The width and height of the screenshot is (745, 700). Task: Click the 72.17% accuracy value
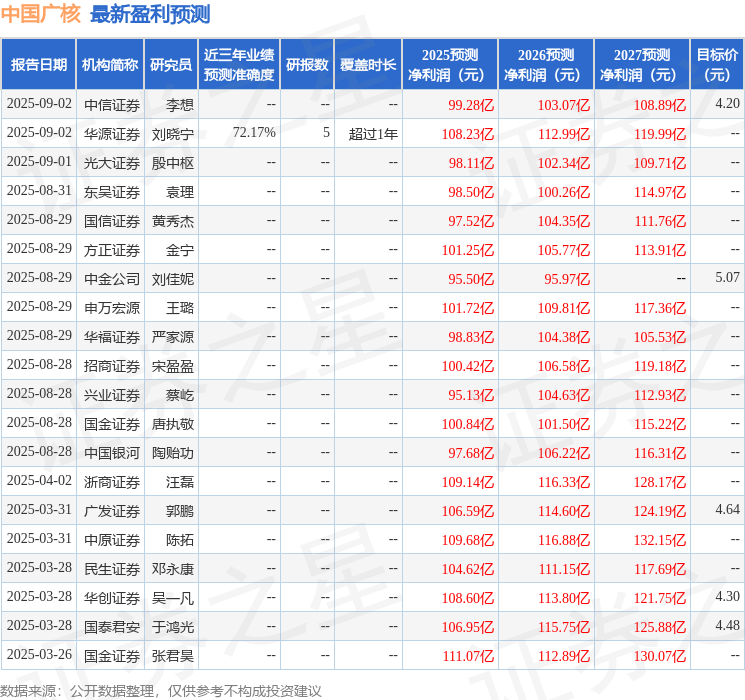tap(254, 133)
